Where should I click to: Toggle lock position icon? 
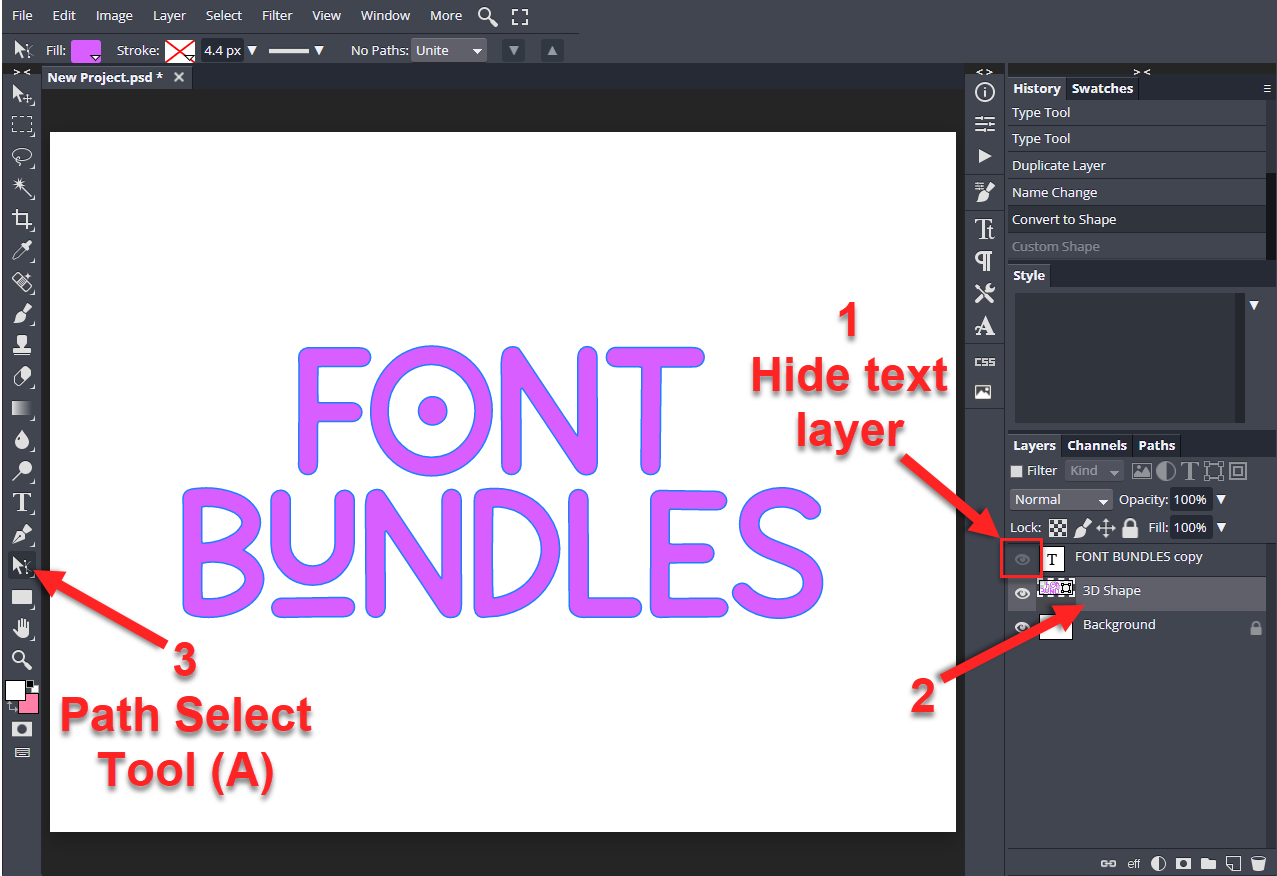(1106, 527)
